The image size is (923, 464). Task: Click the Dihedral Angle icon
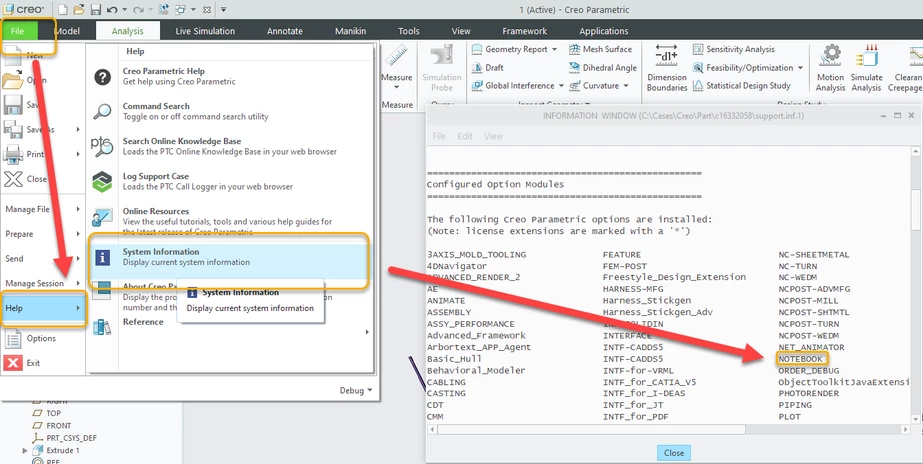pyautogui.click(x=575, y=68)
